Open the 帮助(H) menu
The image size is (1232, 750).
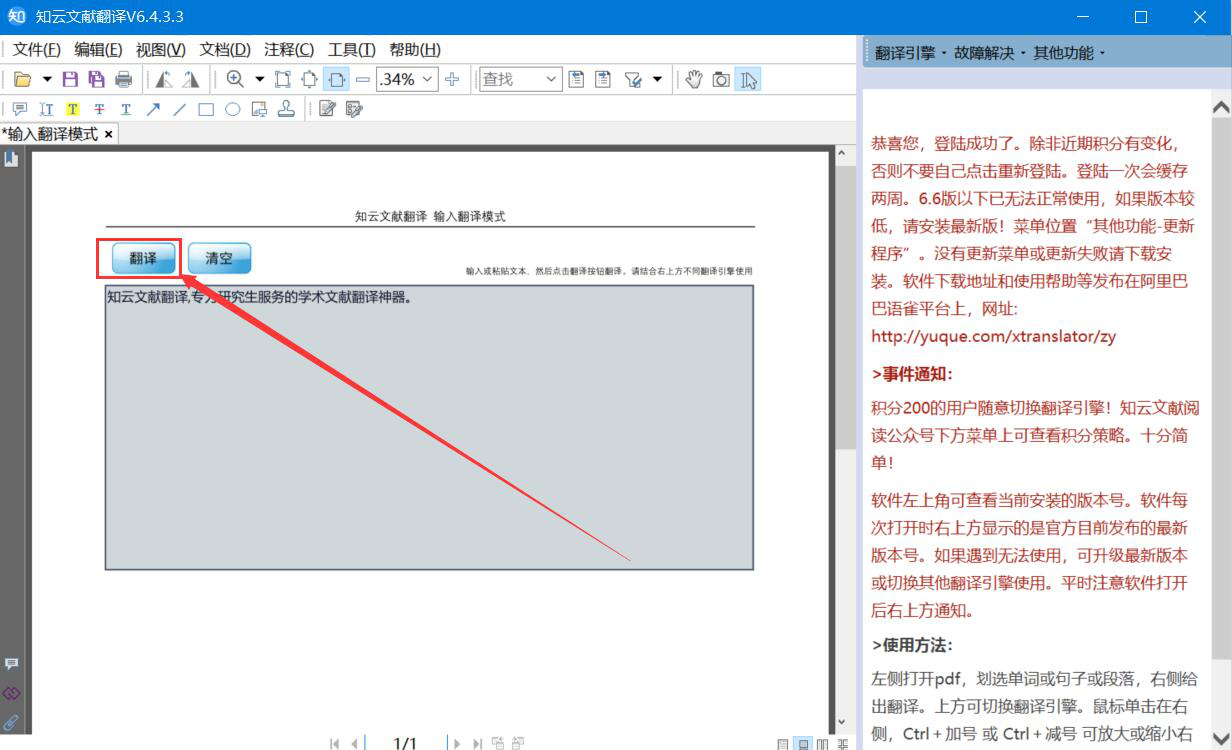(x=415, y=50)
